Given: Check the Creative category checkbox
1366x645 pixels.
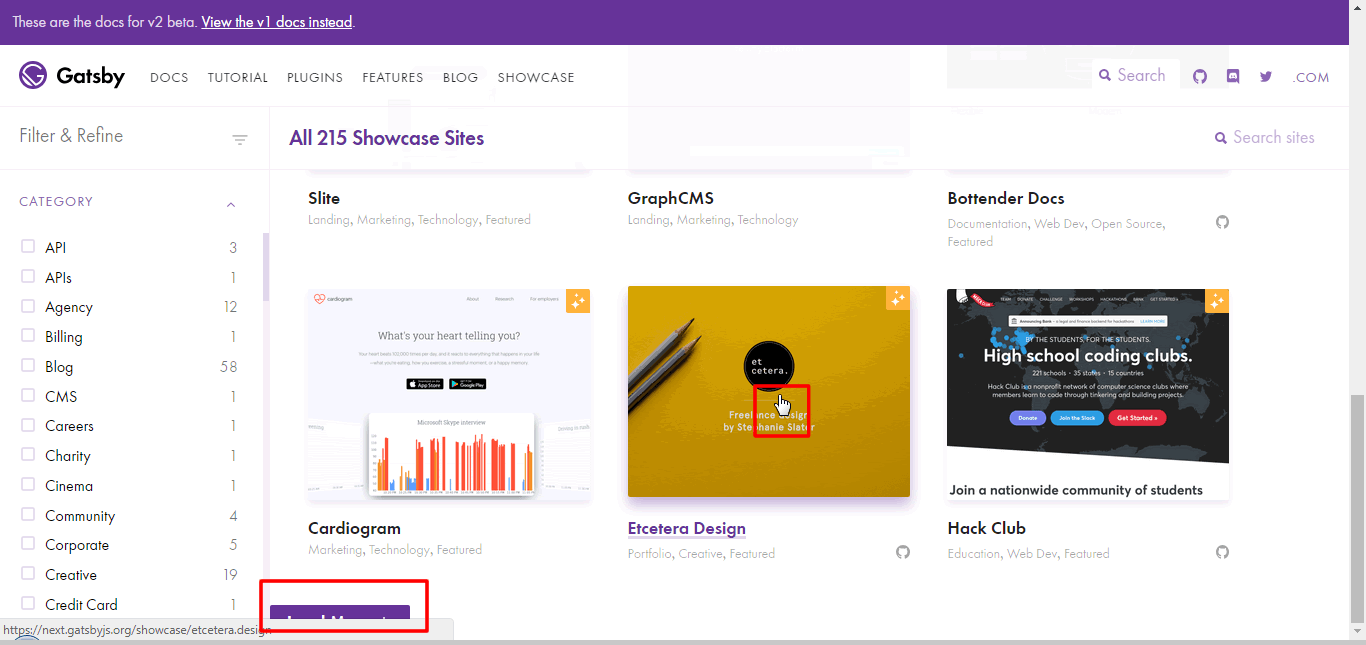Looking at the screenshot, I should 28,574.
